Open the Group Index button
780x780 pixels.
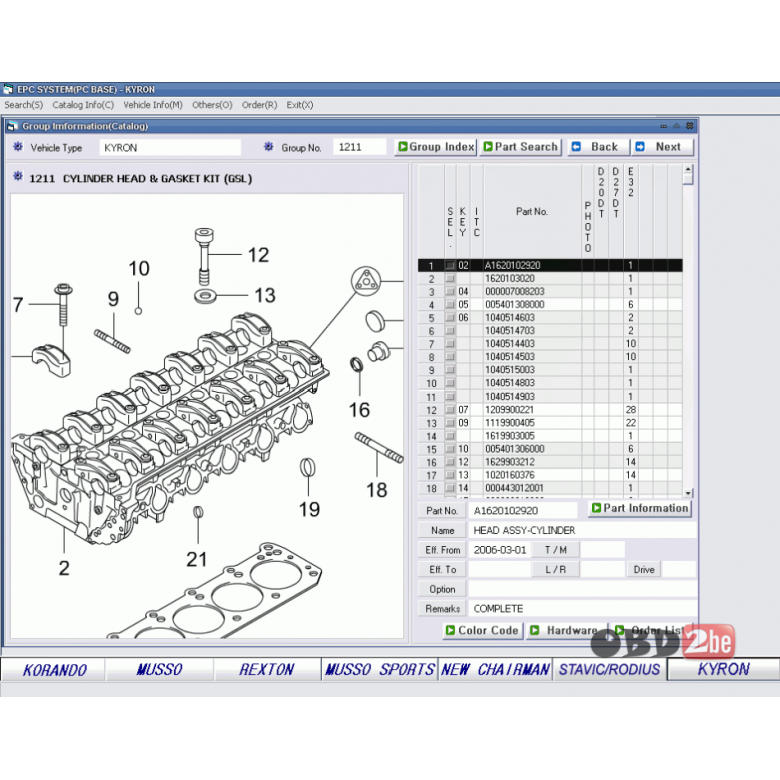click(x=436, y=147)
